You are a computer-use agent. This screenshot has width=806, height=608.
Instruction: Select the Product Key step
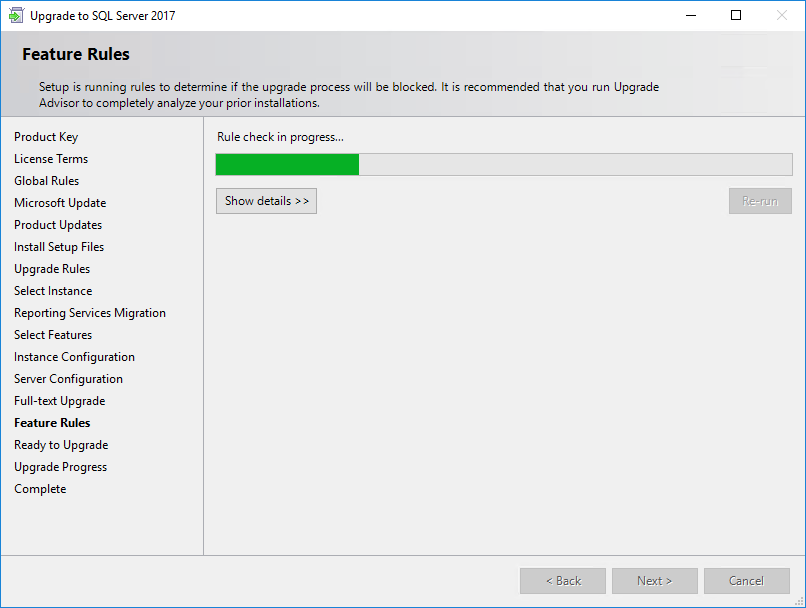46,137
